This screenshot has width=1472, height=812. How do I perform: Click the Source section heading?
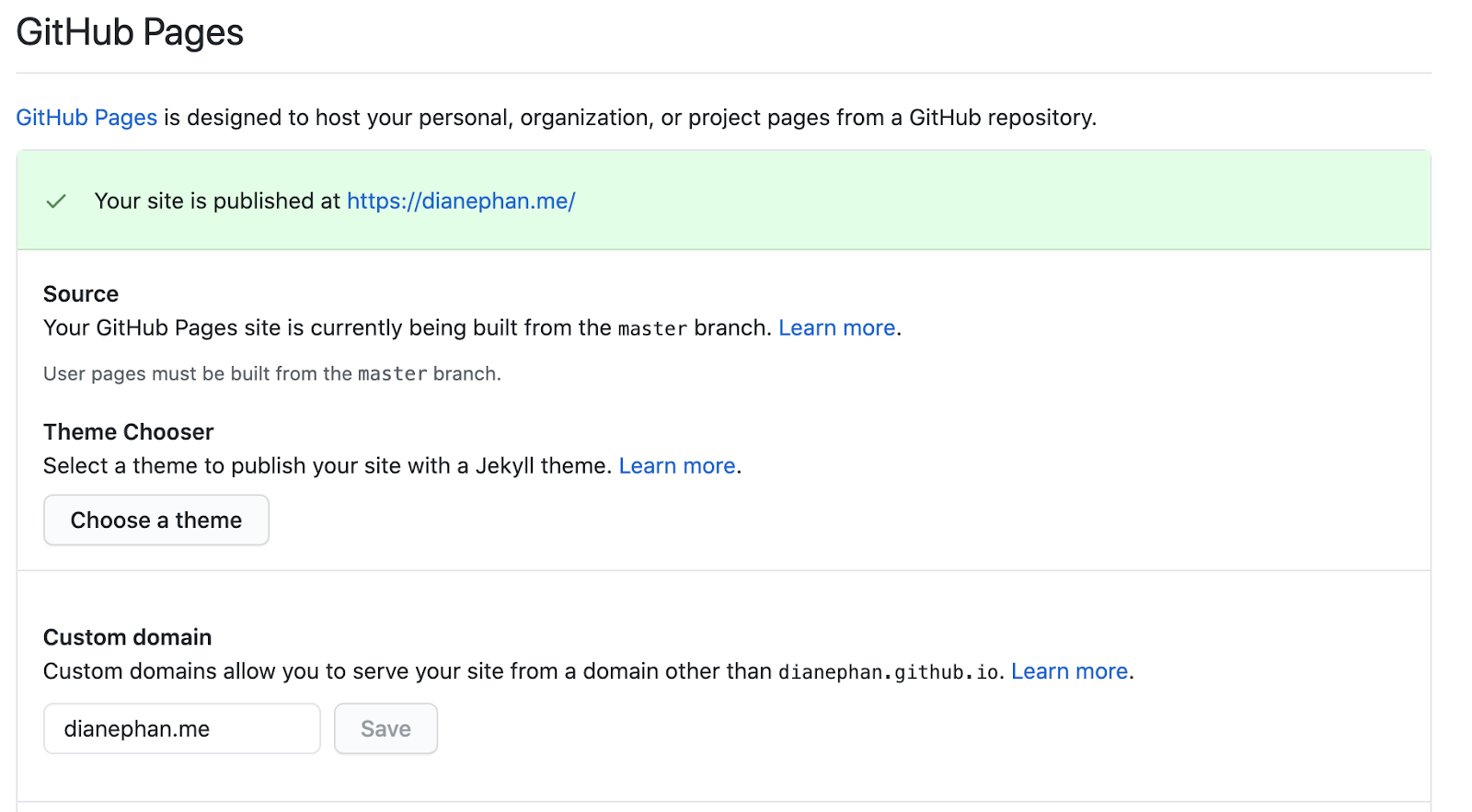click(81, 294)
